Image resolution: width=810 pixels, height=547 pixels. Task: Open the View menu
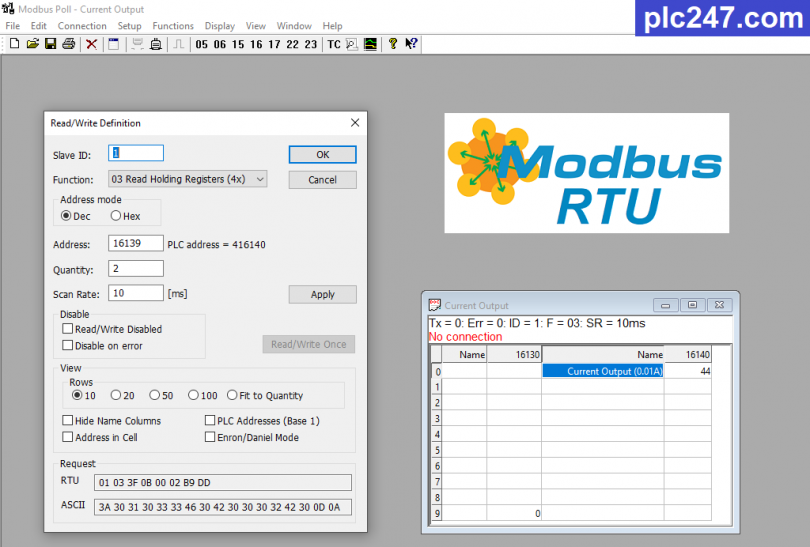tap(255, 26)
